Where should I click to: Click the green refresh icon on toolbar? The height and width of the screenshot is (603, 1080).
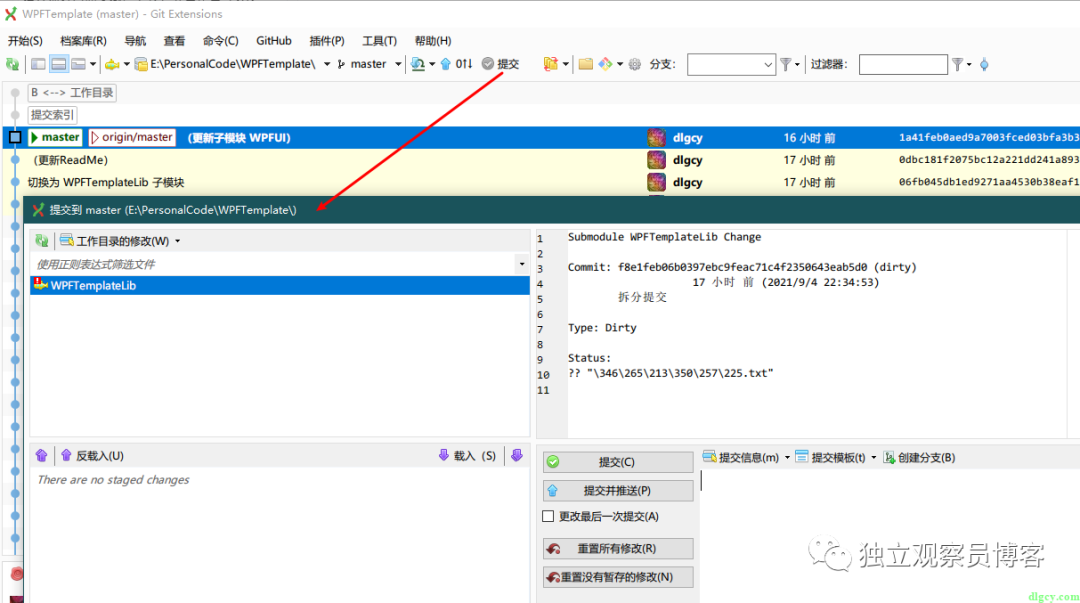click(x=13, y=63)
